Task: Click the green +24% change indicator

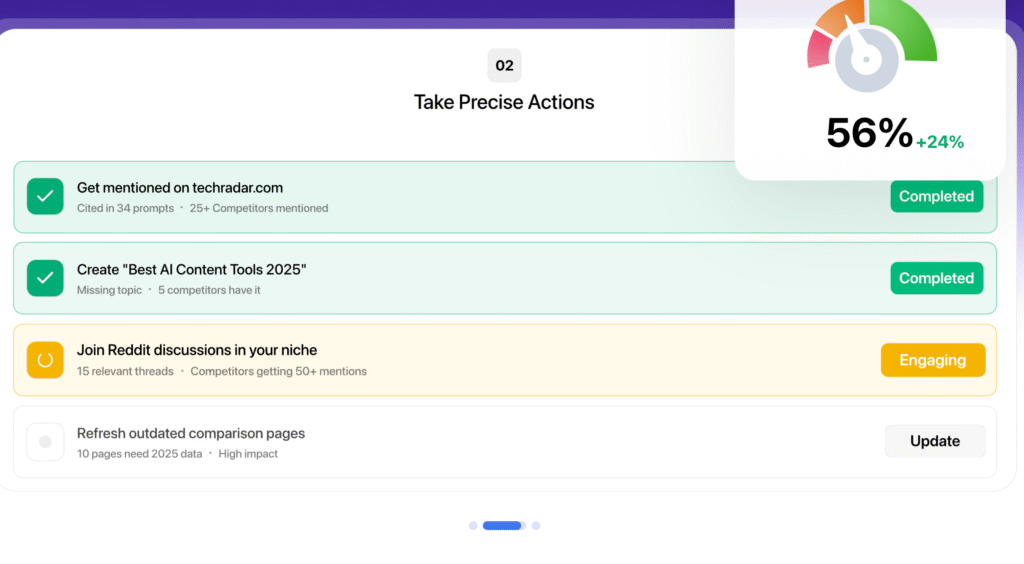Action: 940,142
